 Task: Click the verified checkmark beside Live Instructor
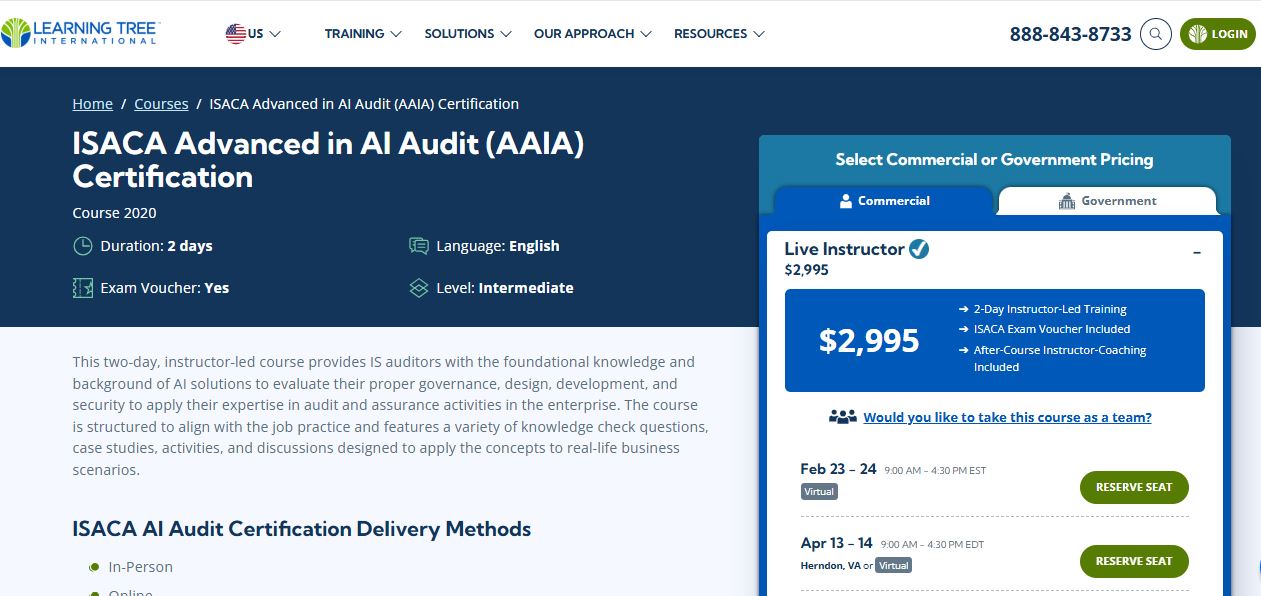coord(919,250)
